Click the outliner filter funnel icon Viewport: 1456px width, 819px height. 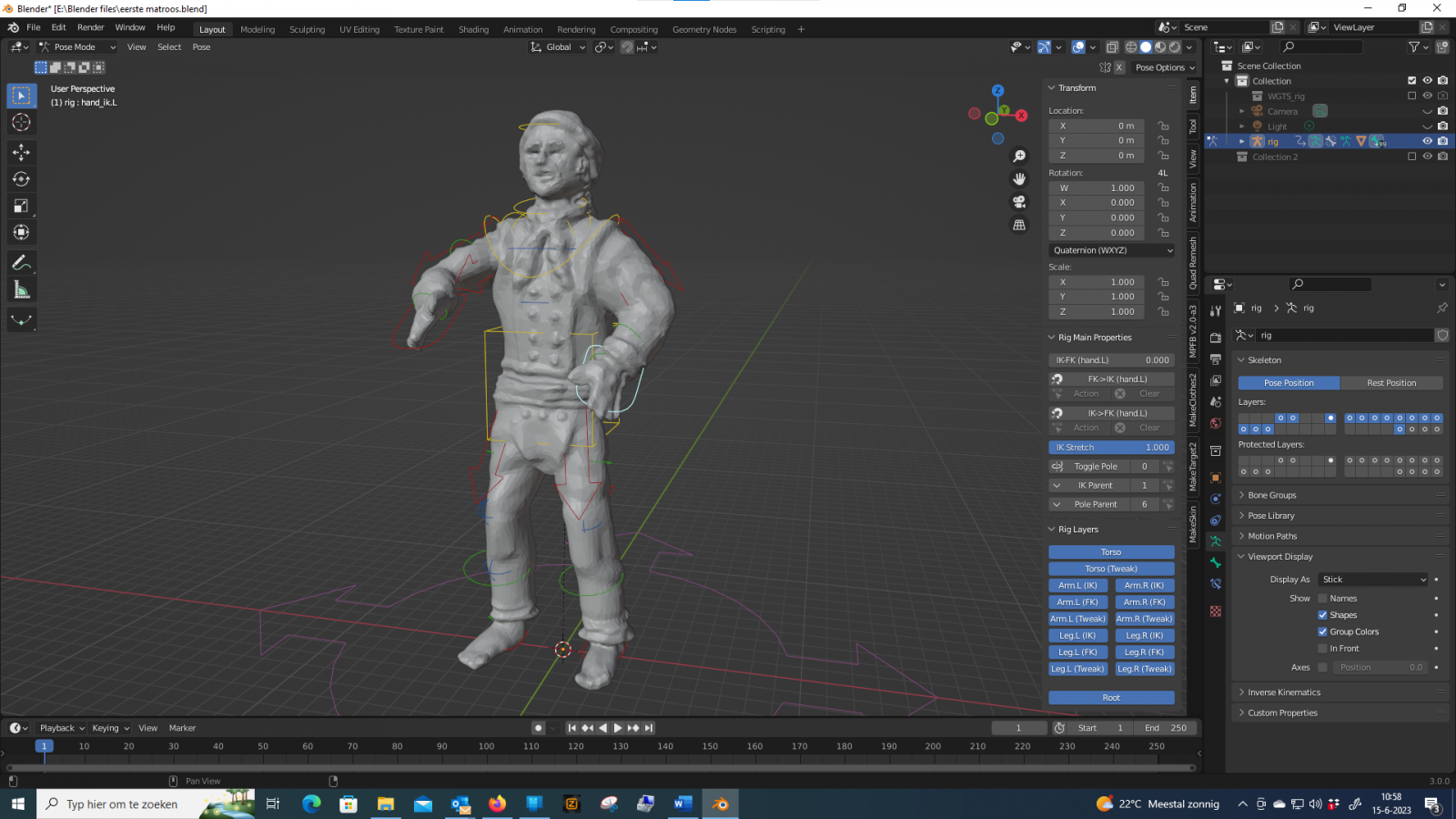[1414, 47]
